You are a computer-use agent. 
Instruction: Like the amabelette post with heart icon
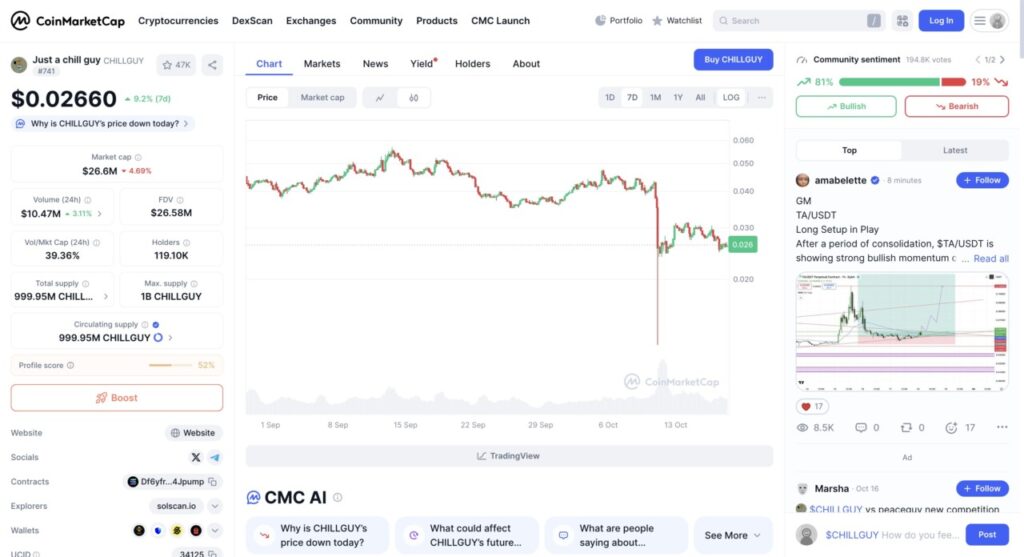(806, 406)
